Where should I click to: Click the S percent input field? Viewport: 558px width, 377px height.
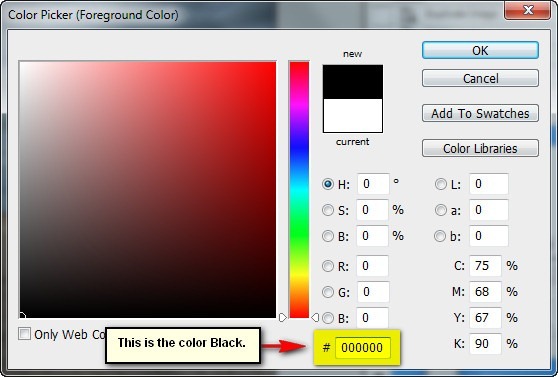point(372,210)
